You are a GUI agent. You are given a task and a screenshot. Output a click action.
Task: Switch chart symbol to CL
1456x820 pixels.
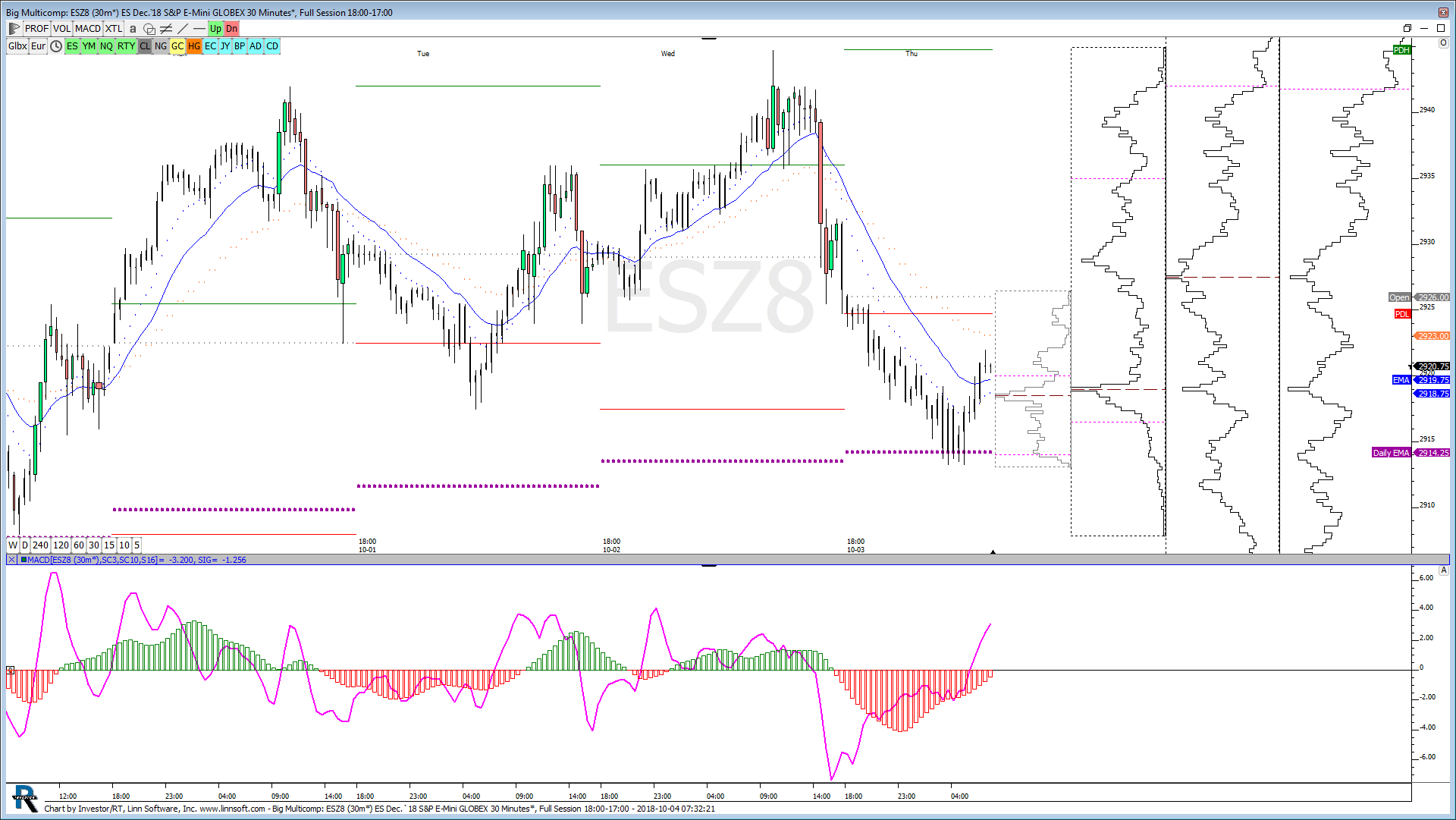(145, 46)
